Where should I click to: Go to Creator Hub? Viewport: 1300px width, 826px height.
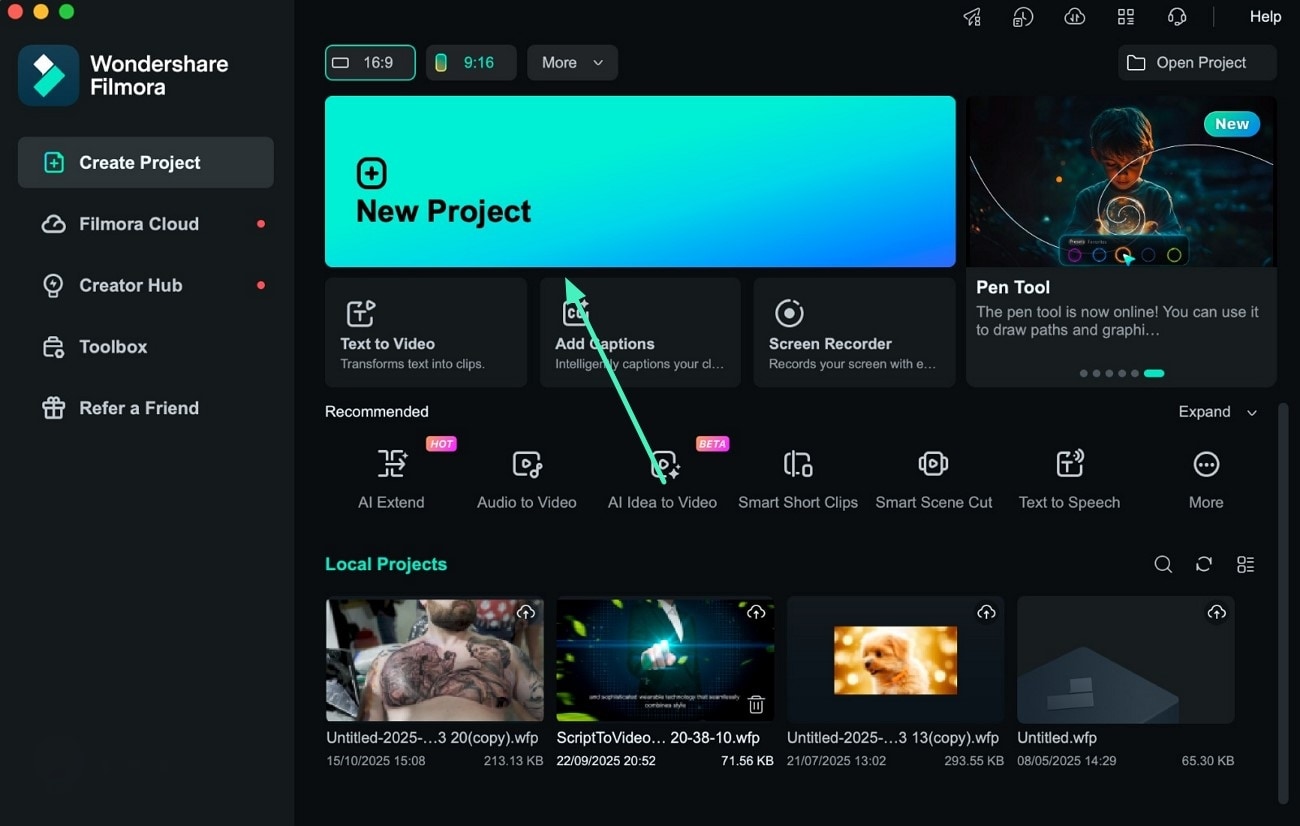click(x=146, y=285)
